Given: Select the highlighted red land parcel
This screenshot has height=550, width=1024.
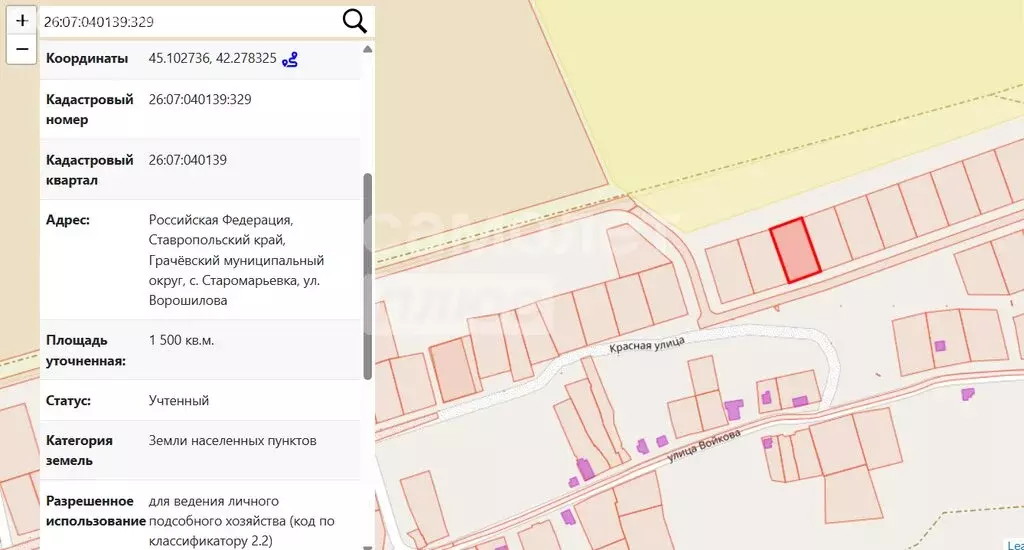Looking at the screenshot, I should [x=795, y=250].
